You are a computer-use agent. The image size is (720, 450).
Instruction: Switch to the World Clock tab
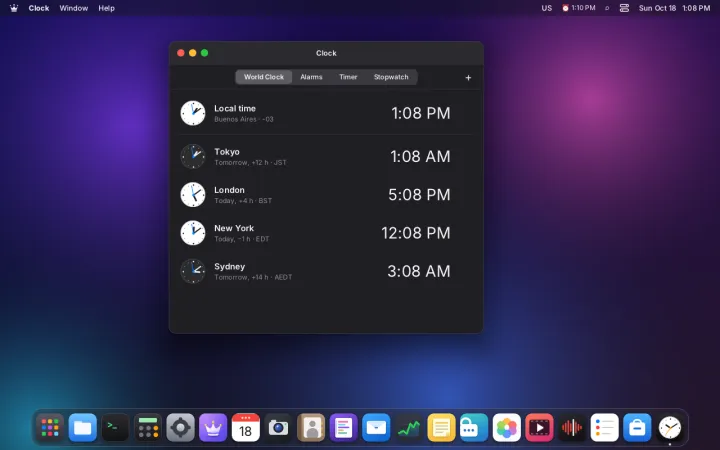pos(264,77)
